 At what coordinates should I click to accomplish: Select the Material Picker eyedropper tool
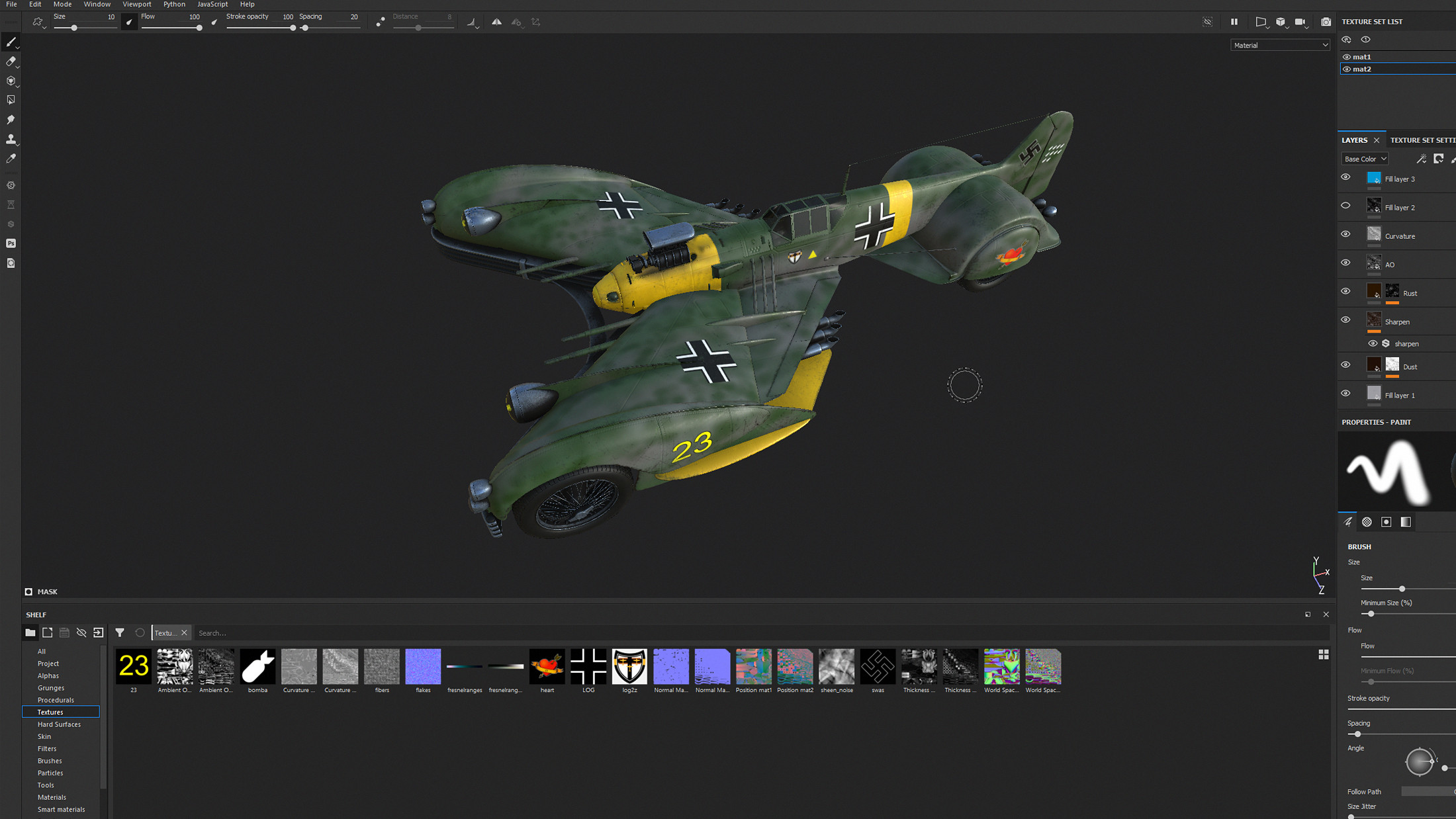click(x=11, y=159)
